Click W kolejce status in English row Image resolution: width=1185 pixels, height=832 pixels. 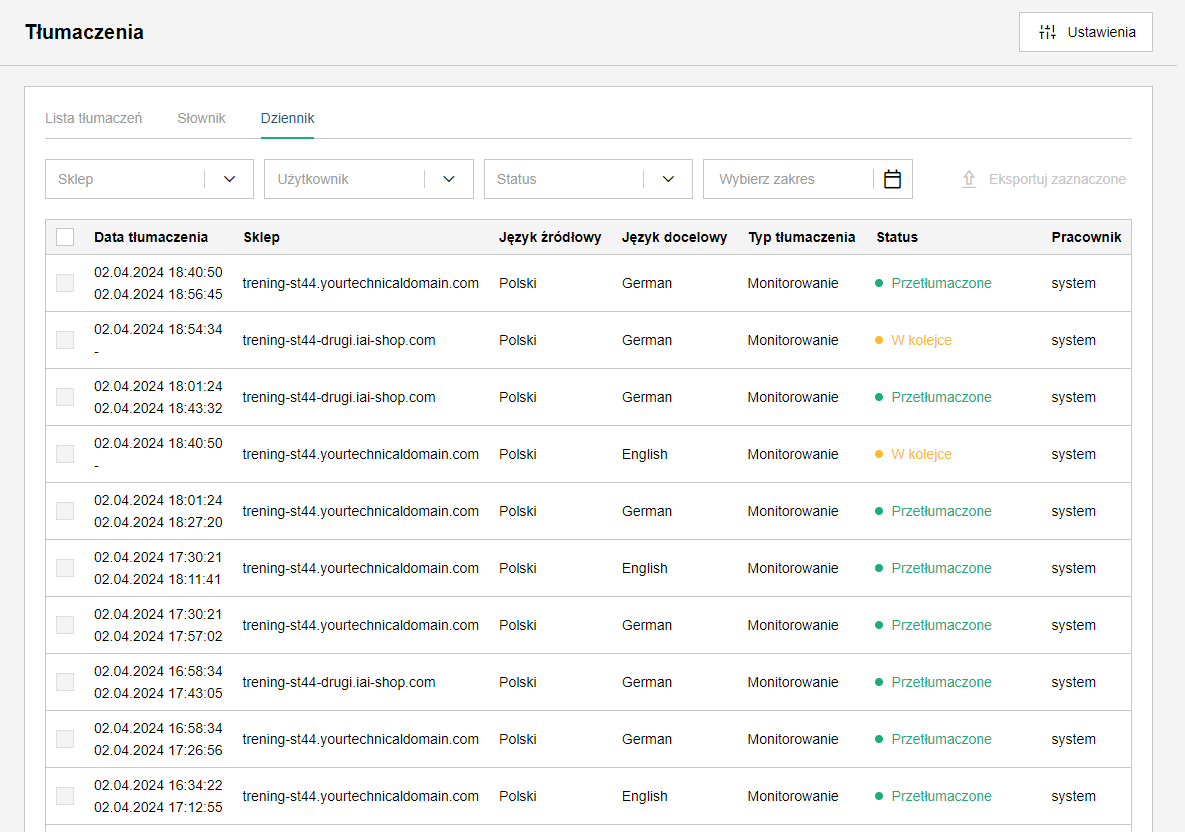point(920,454)
